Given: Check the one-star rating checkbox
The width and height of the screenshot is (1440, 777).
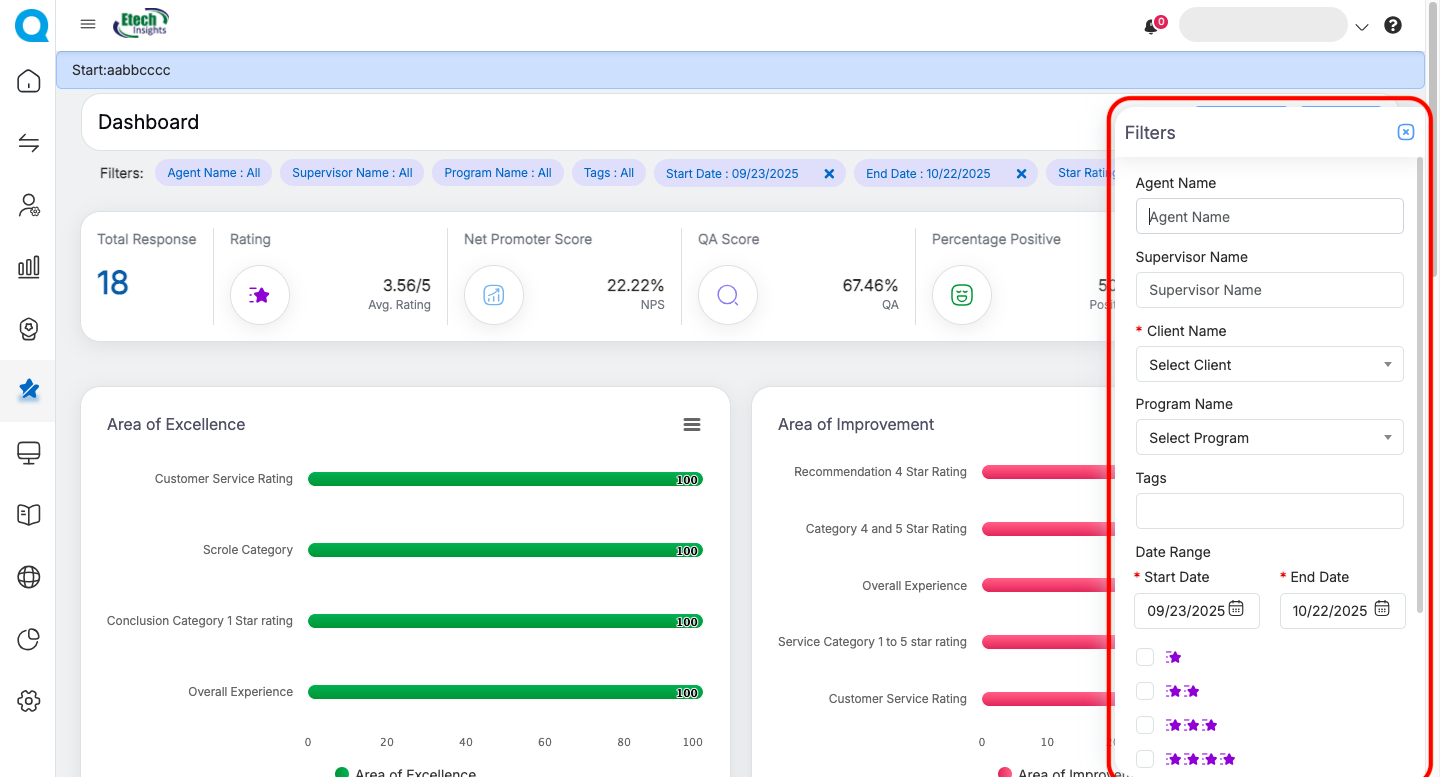Looking at the screenshot, I should coord(1145,657).
